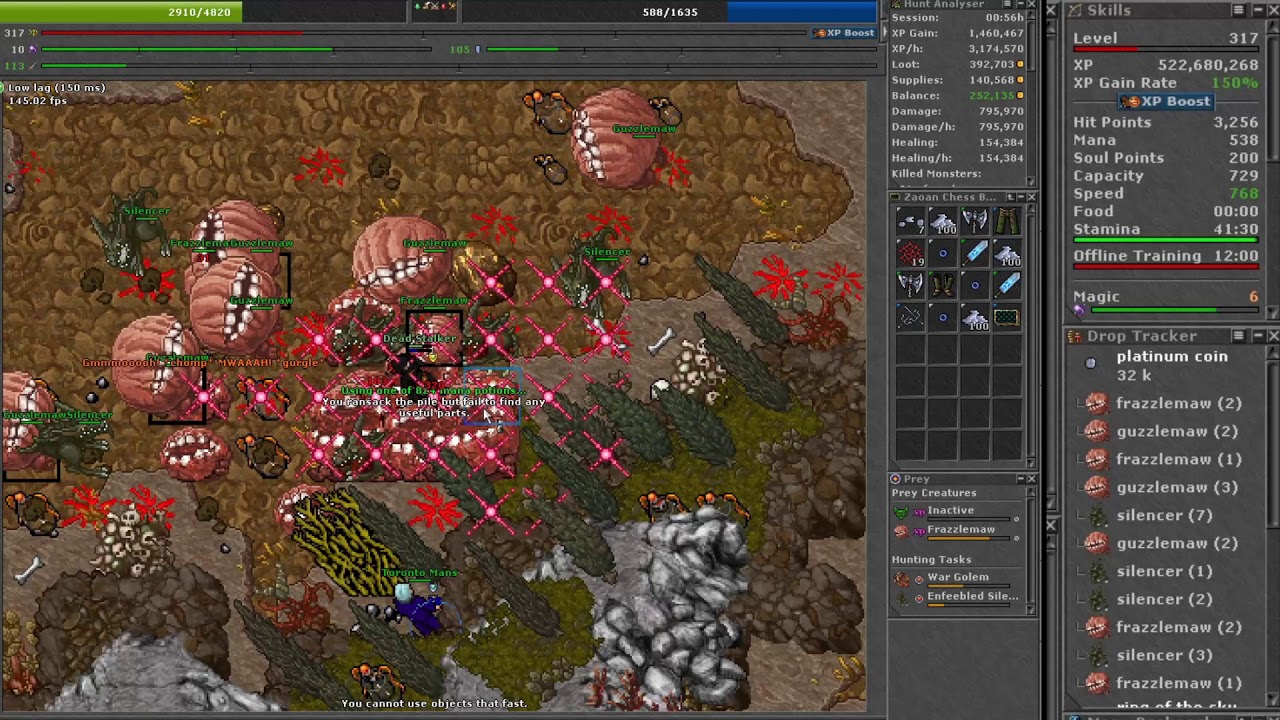Click the Drop Tracker panel title icon
Viewport: 1280px width, 720px height.
click(x=1075, y=336)
